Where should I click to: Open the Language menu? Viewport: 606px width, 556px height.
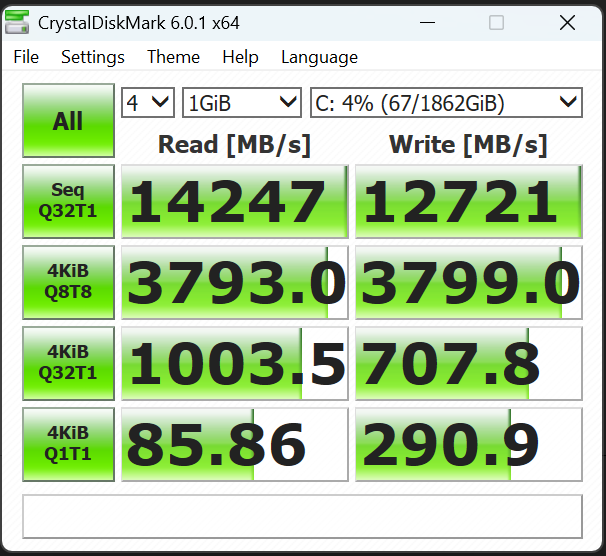point(319,57)
